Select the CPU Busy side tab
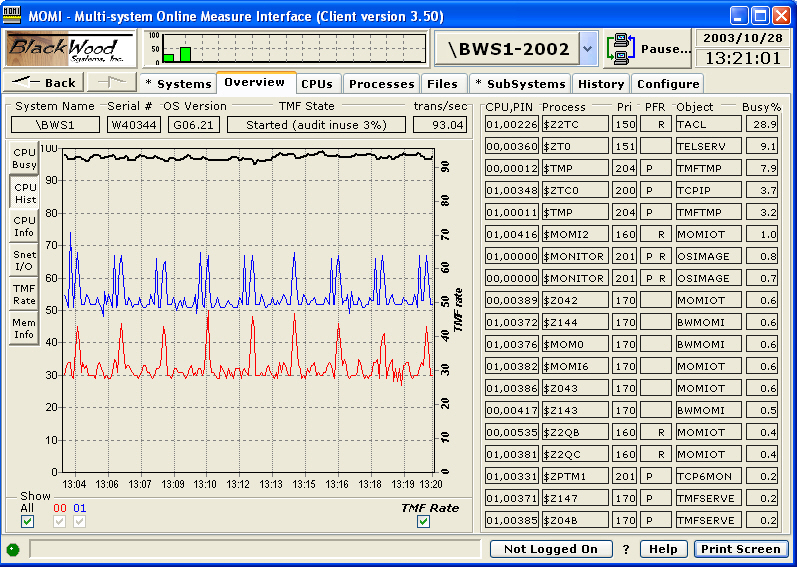Image resolution: width=800 pixels, height=567 pixels. coord(24,158)
